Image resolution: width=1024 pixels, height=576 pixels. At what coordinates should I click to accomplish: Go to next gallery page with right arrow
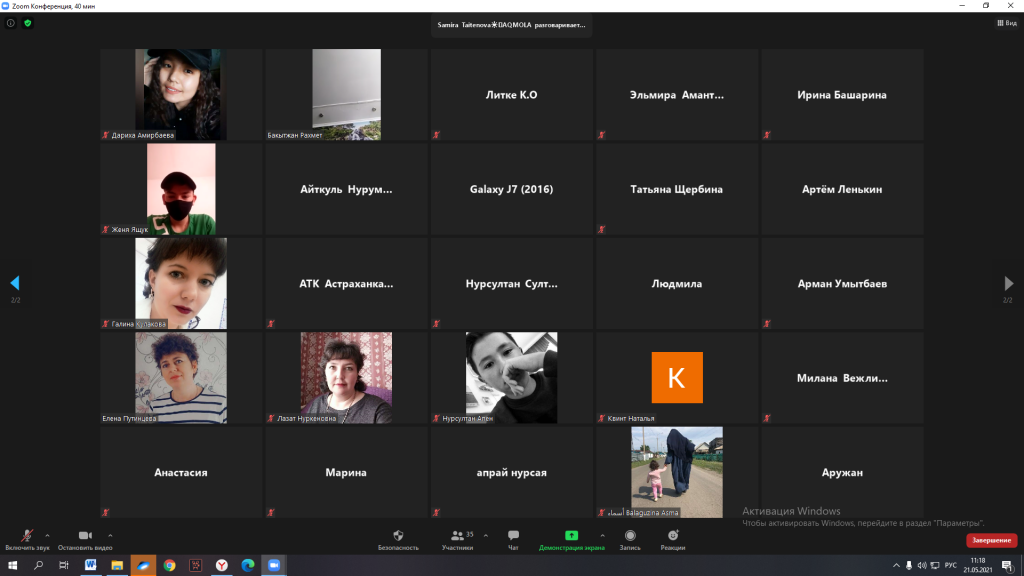tap(1009, 284)
